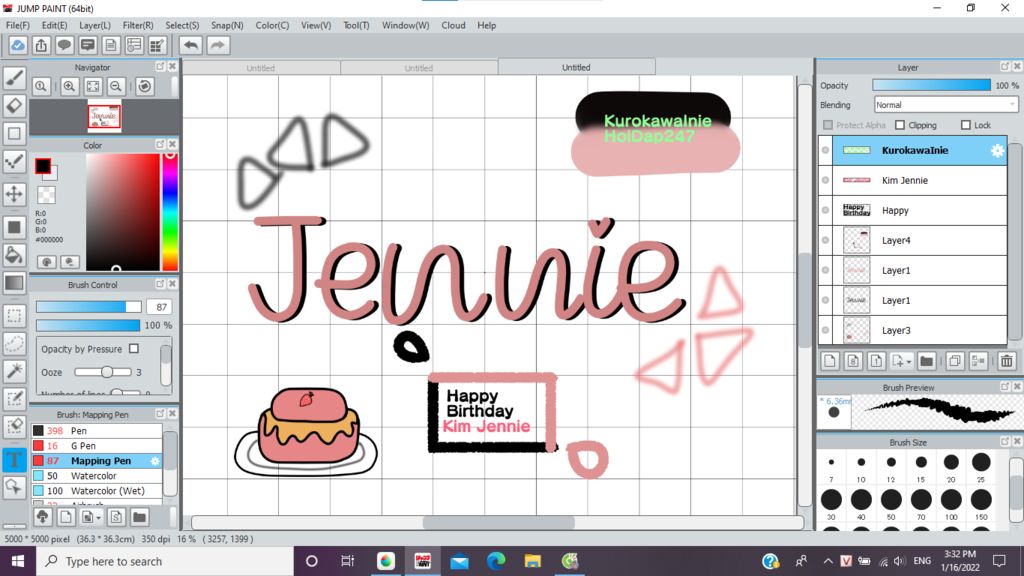1024x576 pixels.
Task: Enable the Opacity by Pressure checkbox
Action: point(134,349)
